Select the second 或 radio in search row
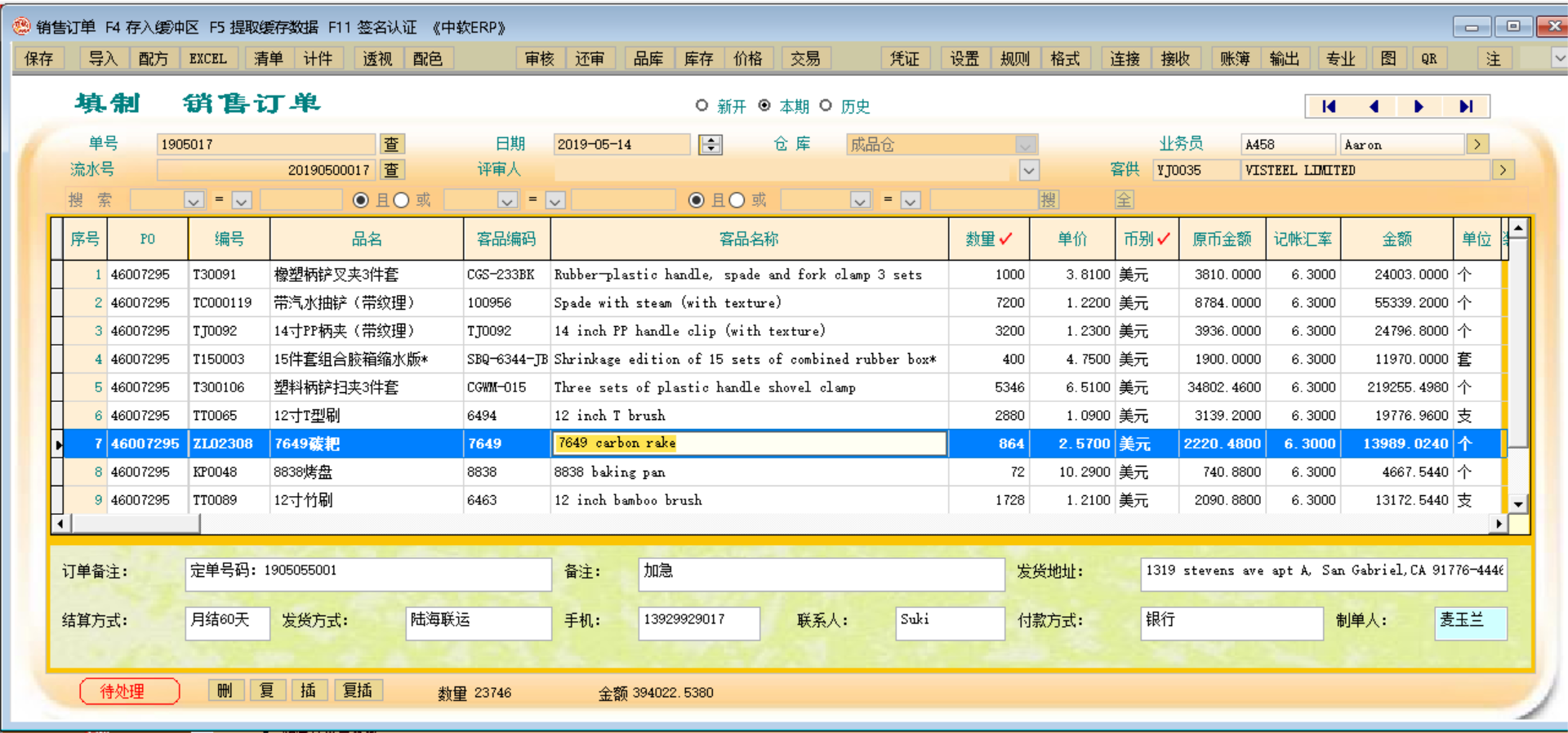1568x733 pixels. point(737,200)
